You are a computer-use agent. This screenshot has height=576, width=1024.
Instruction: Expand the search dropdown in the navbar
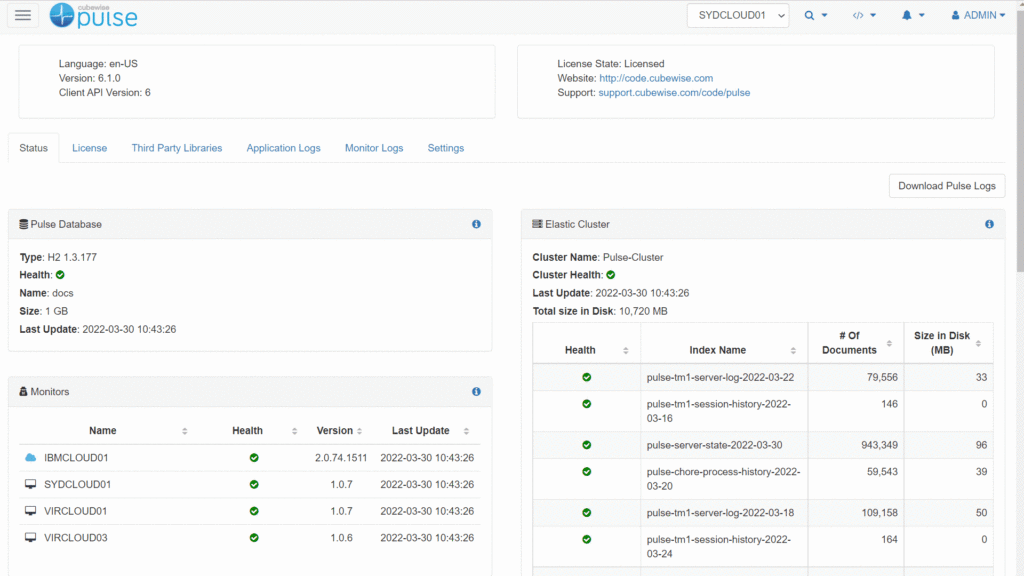coord(816,15)
